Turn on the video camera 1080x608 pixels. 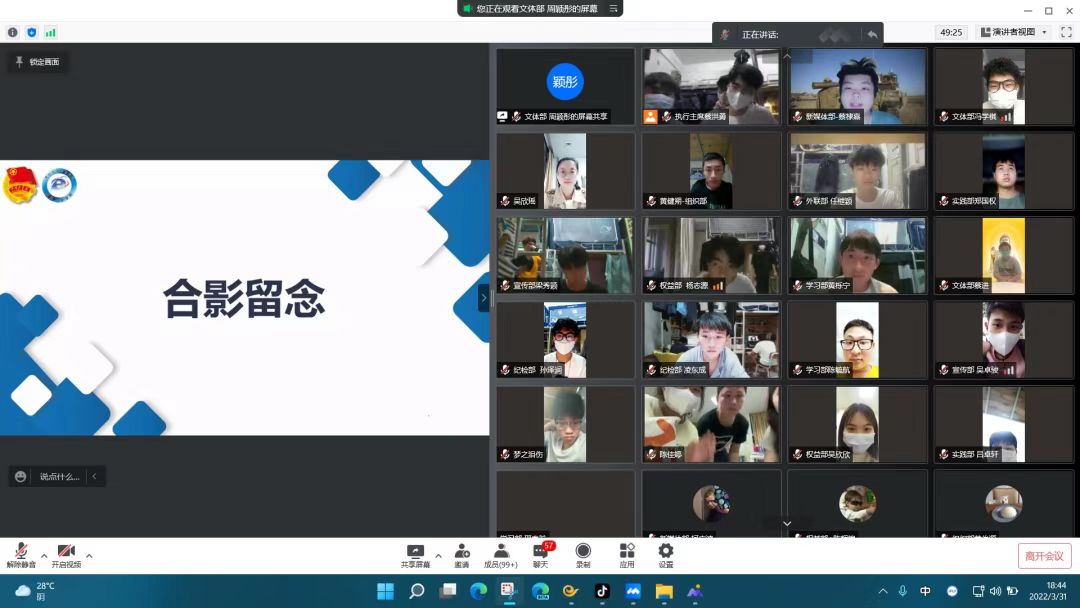[66, 553]
